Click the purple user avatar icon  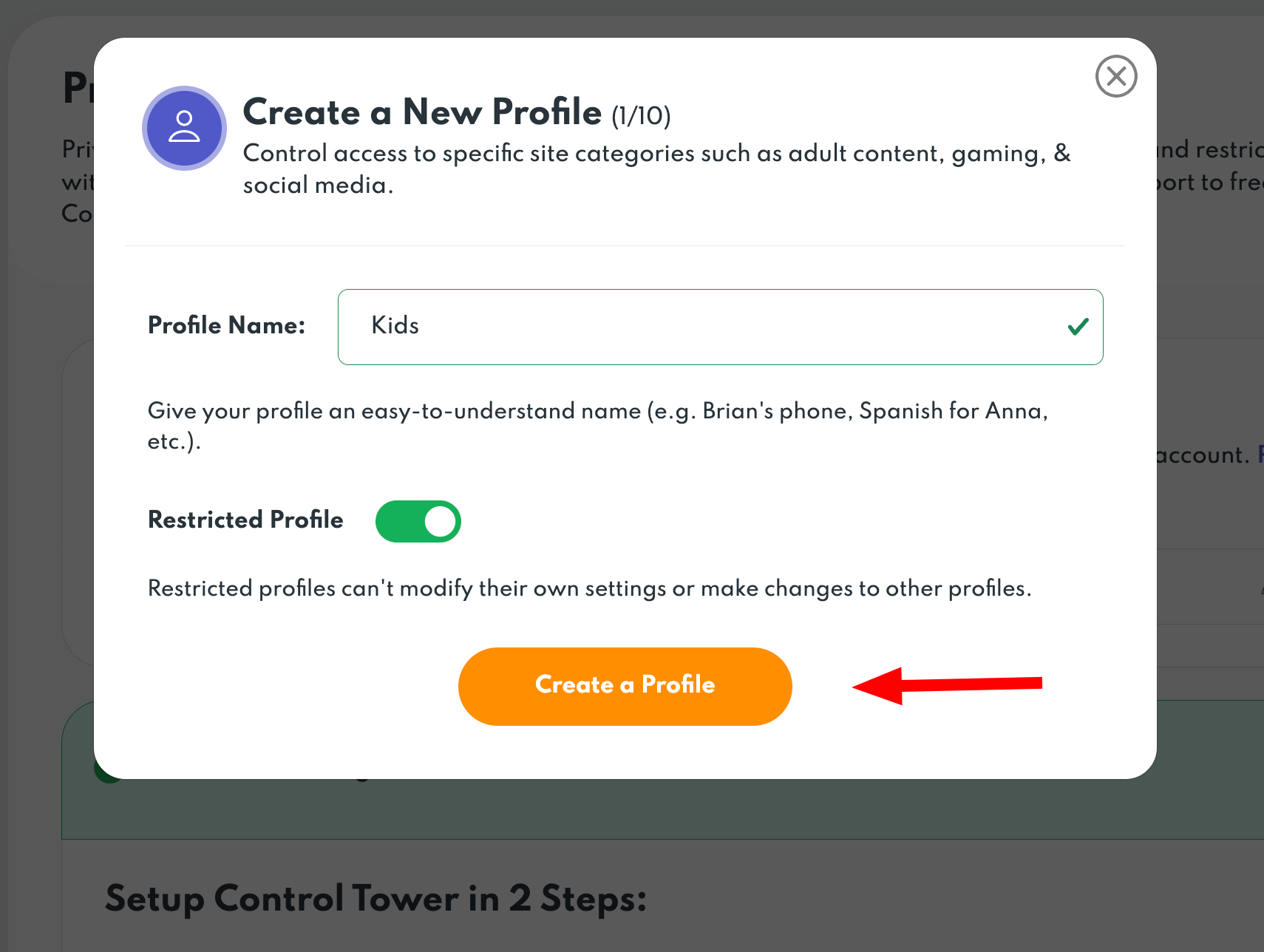184,128
